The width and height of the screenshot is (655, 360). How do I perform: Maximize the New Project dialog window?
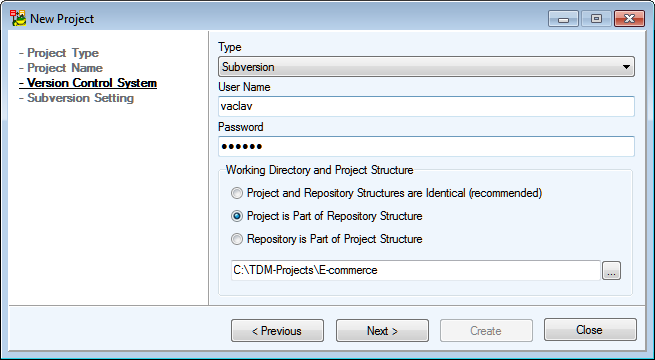[x=596, y=19]
